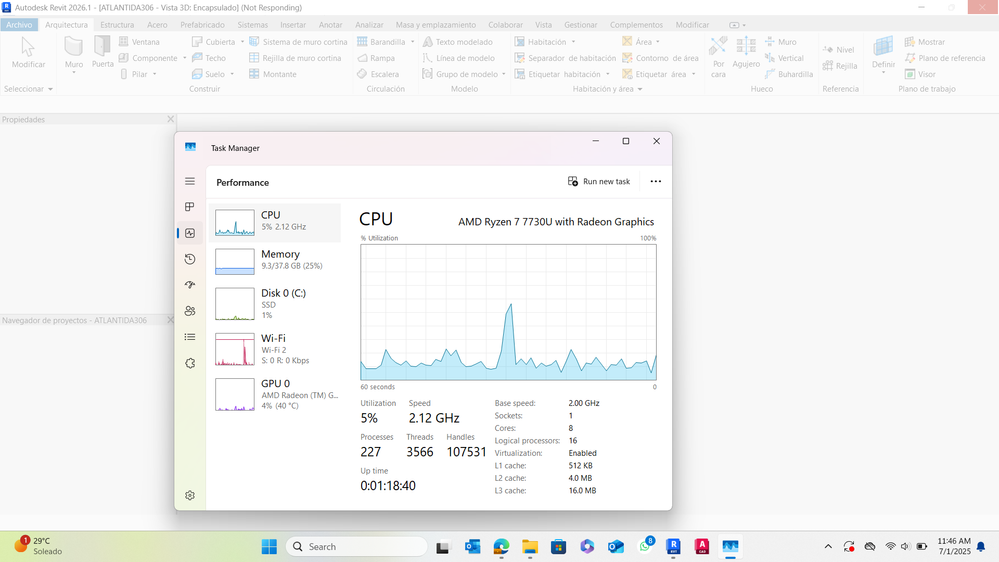Open Users icon in Task Manager sidebar
The image size is (999, 562).
[x=190, y=311]
